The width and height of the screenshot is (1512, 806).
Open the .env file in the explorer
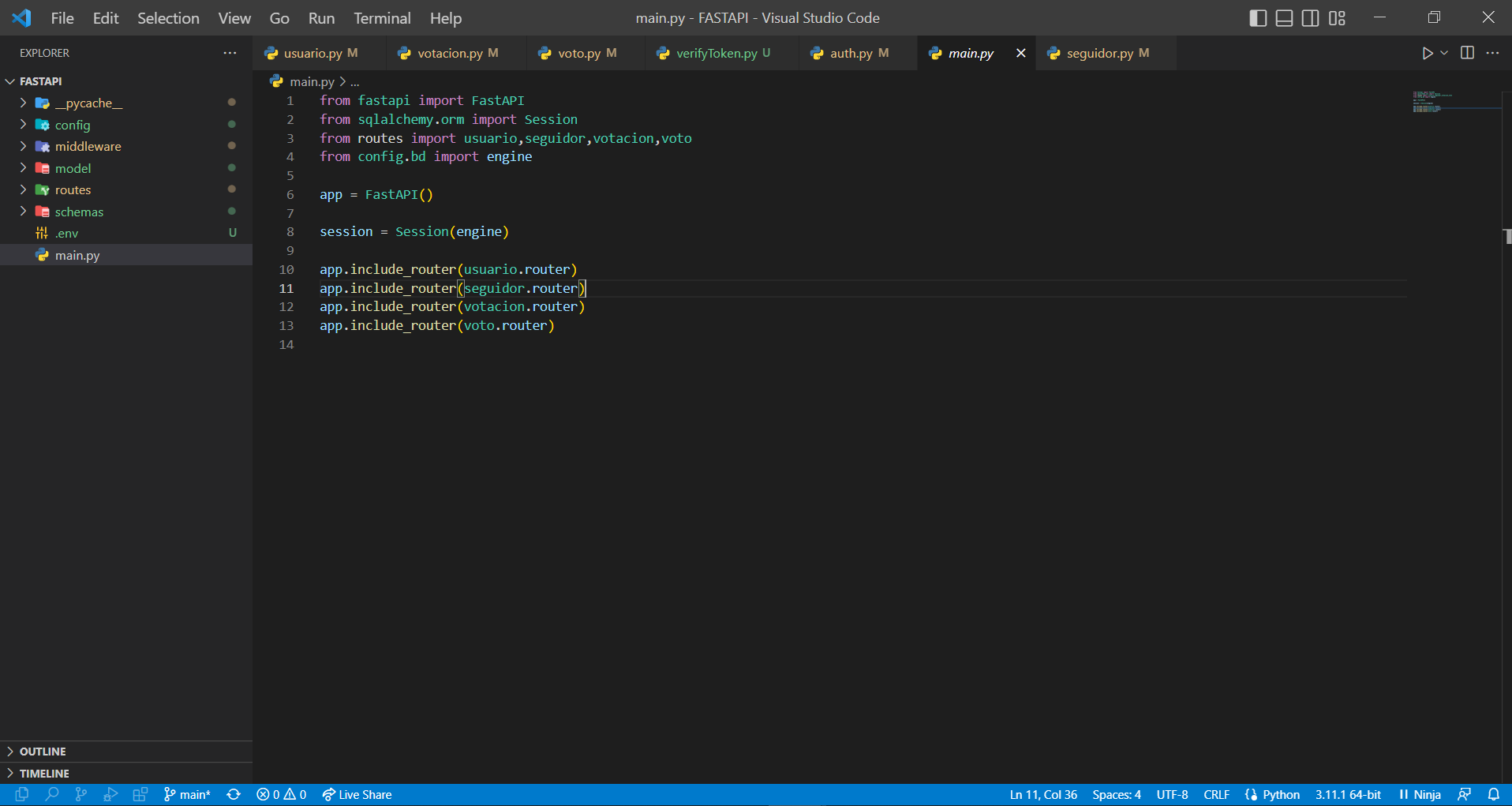coord(126,233)
